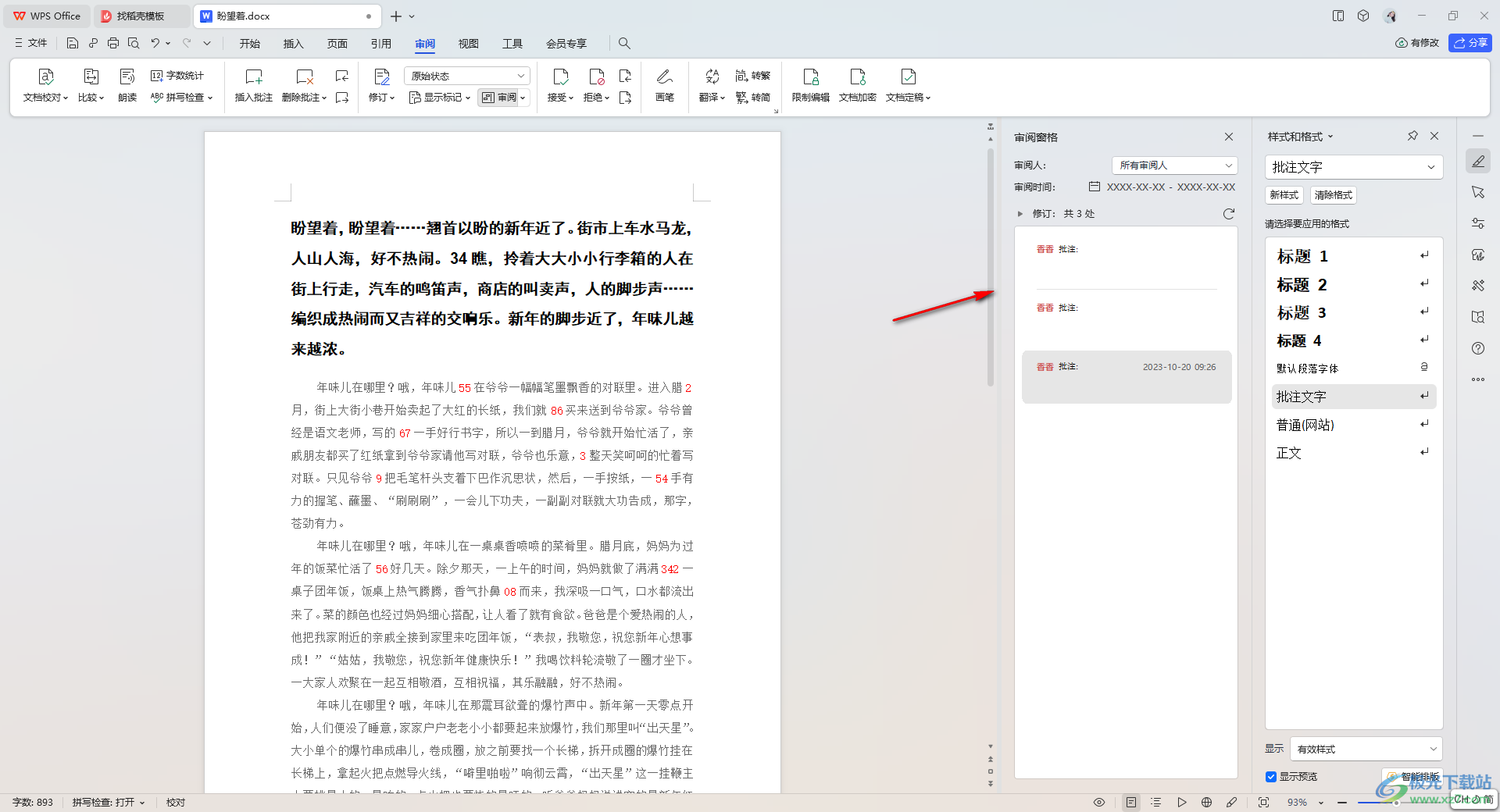Go to next comment icon

point(342,98)
